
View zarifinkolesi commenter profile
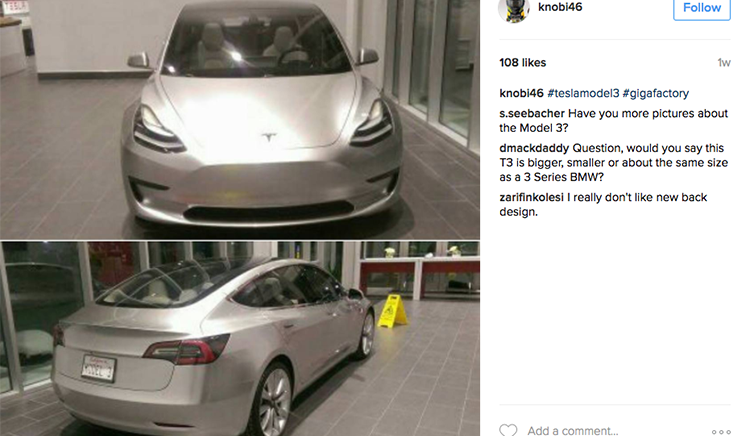point(531,197)
